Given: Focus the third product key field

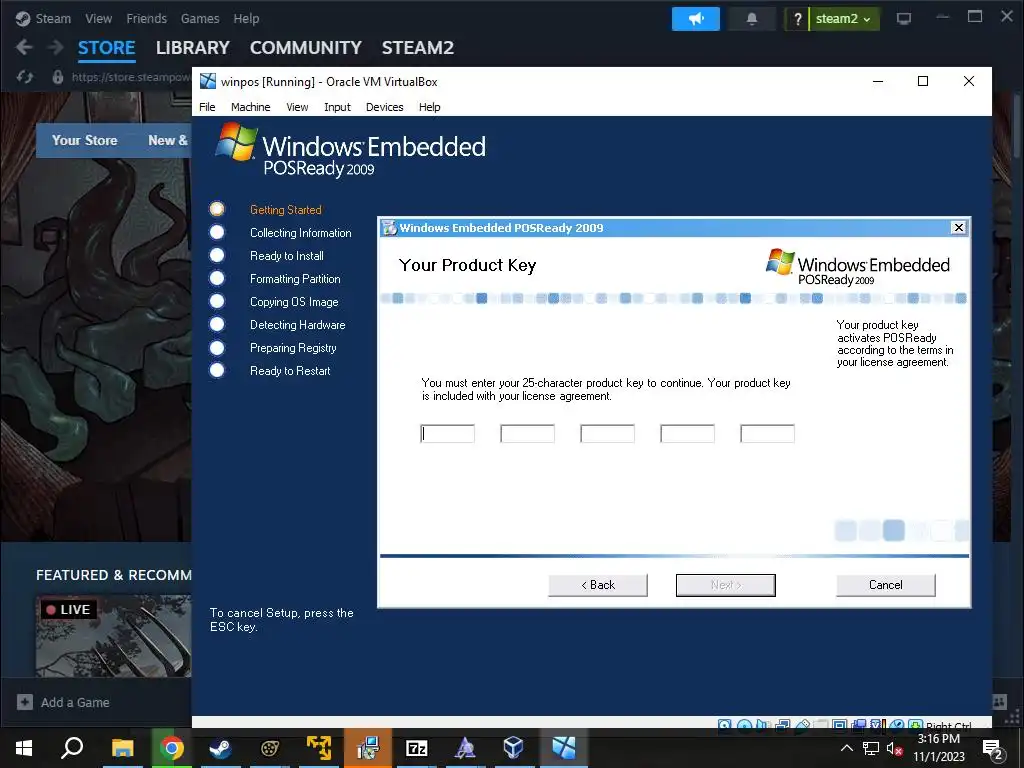Looking at the screenshot, I should coord(607,434).
